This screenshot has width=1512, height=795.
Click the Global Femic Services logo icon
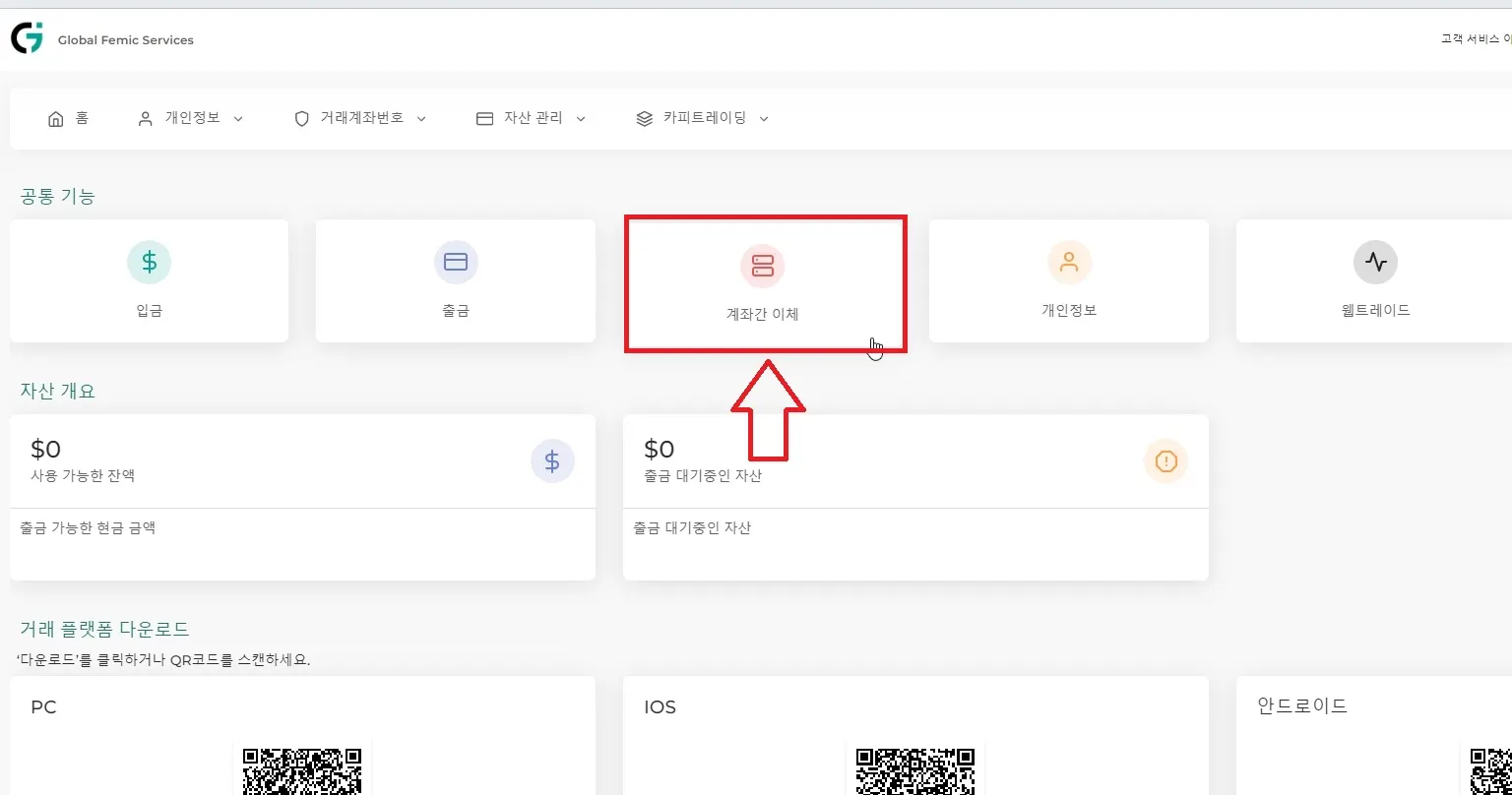click(x=27, y=38)
